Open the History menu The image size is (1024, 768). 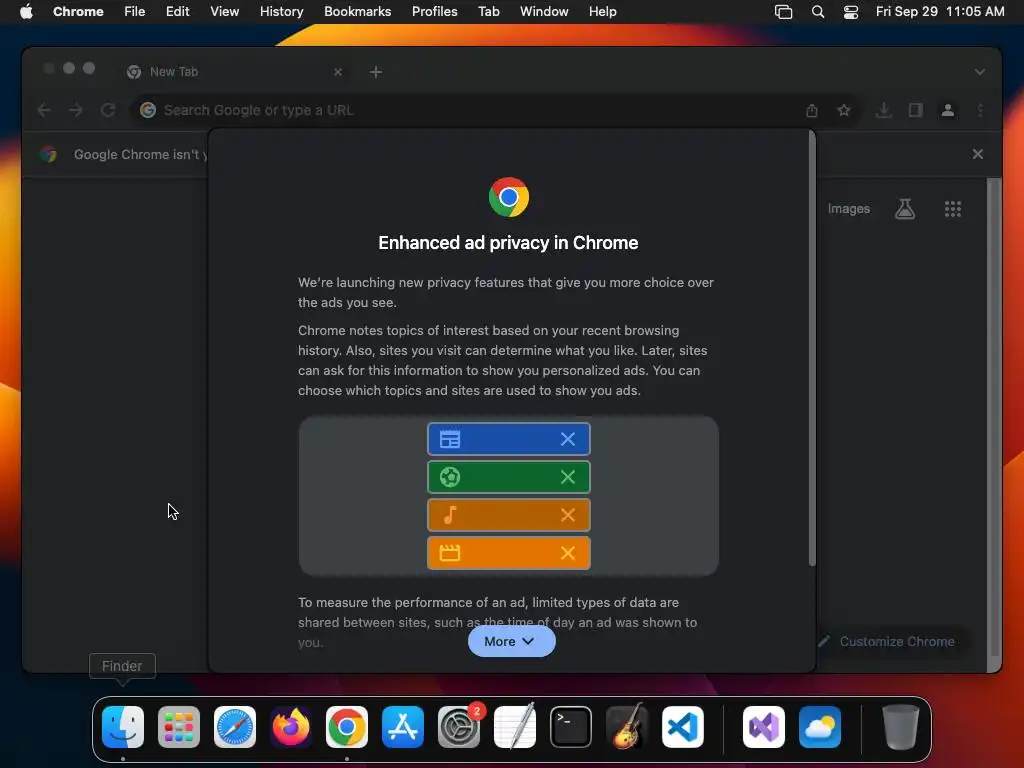click(x=281, y=11)
